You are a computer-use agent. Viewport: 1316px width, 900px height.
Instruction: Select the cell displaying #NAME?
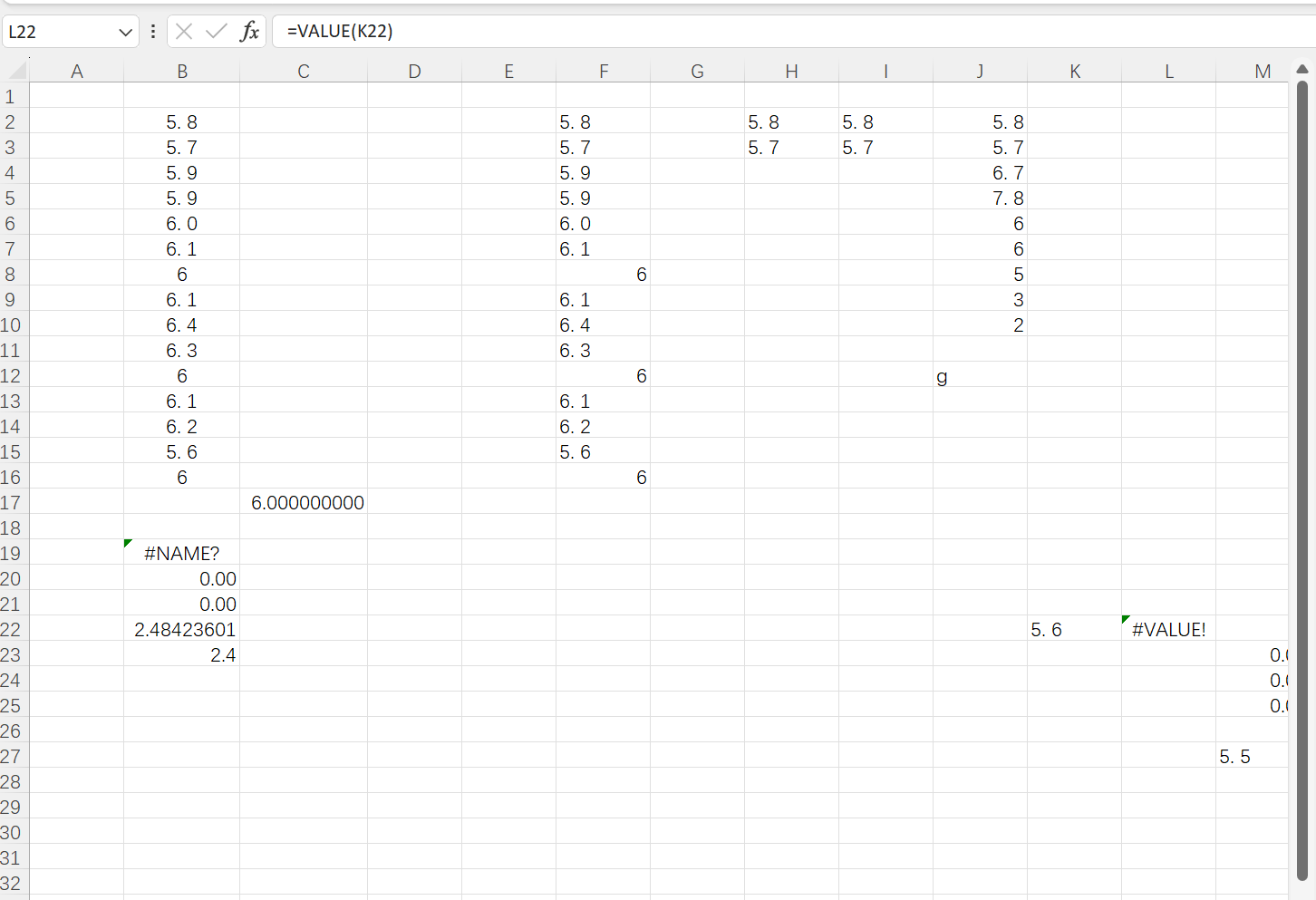point(182,553)
